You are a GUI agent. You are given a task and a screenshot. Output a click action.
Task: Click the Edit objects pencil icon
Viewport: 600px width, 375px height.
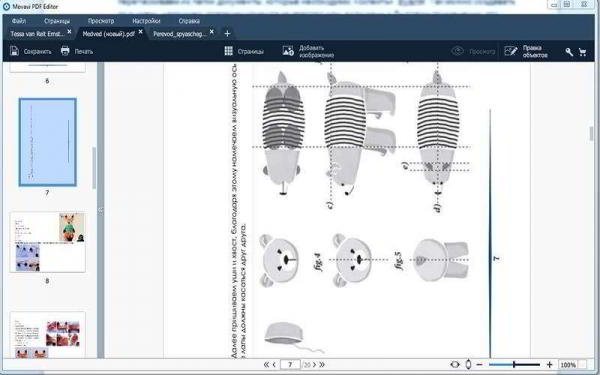(x=511, y=51)
